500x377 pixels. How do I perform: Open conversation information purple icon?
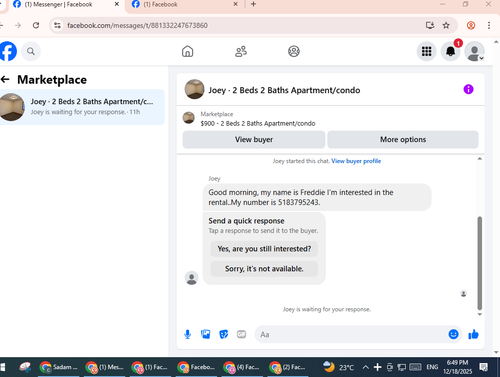pyautogui.click(x=468, y=89)
